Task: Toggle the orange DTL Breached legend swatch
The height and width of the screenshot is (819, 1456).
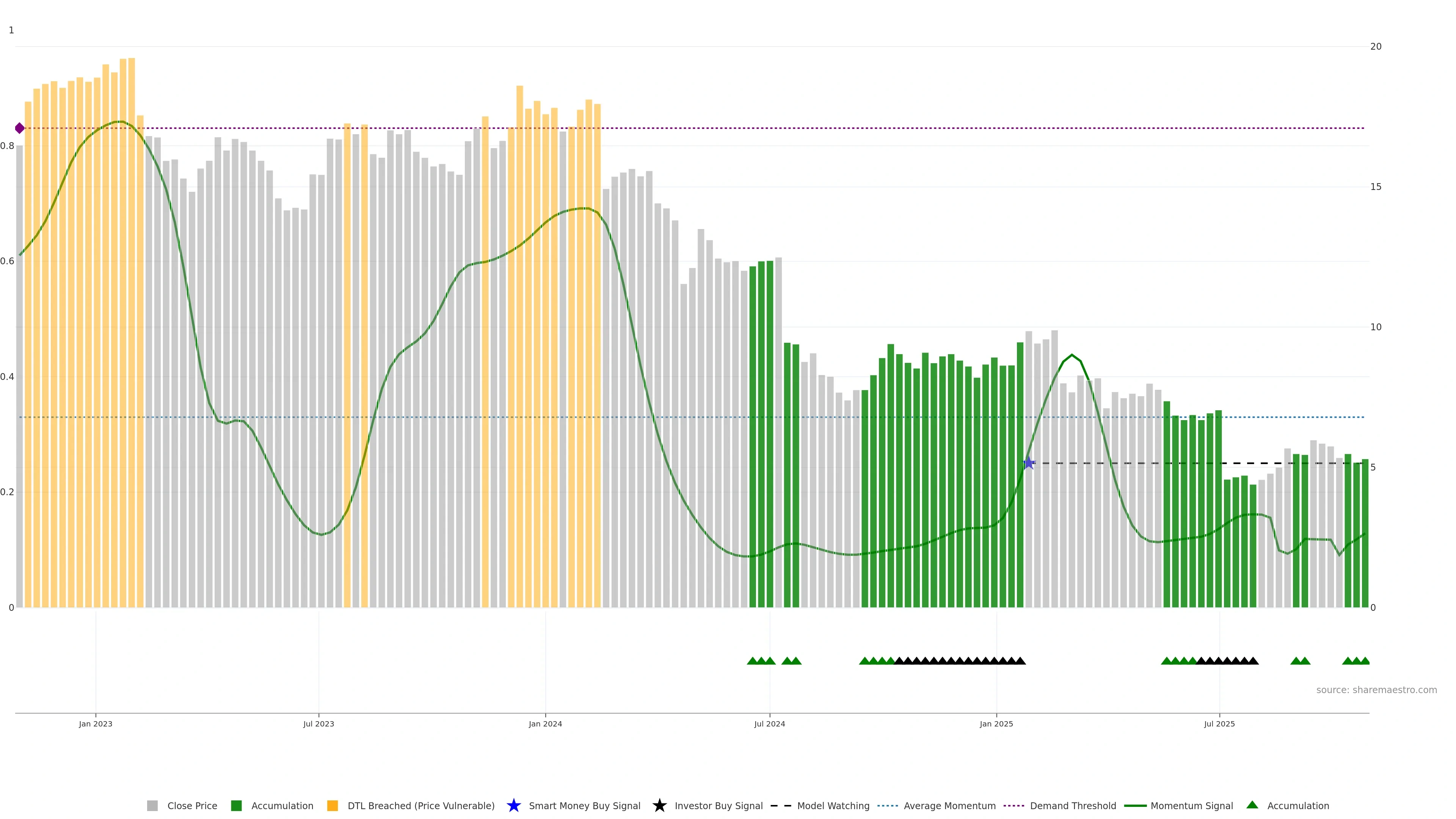Action: 333,805
